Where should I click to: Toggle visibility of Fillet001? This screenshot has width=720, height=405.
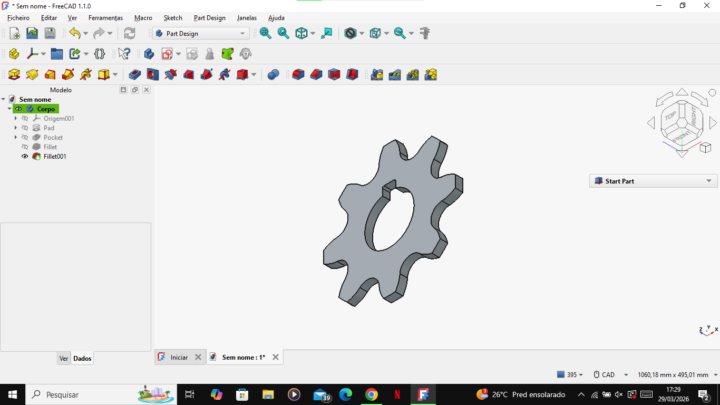coord(25,157)
